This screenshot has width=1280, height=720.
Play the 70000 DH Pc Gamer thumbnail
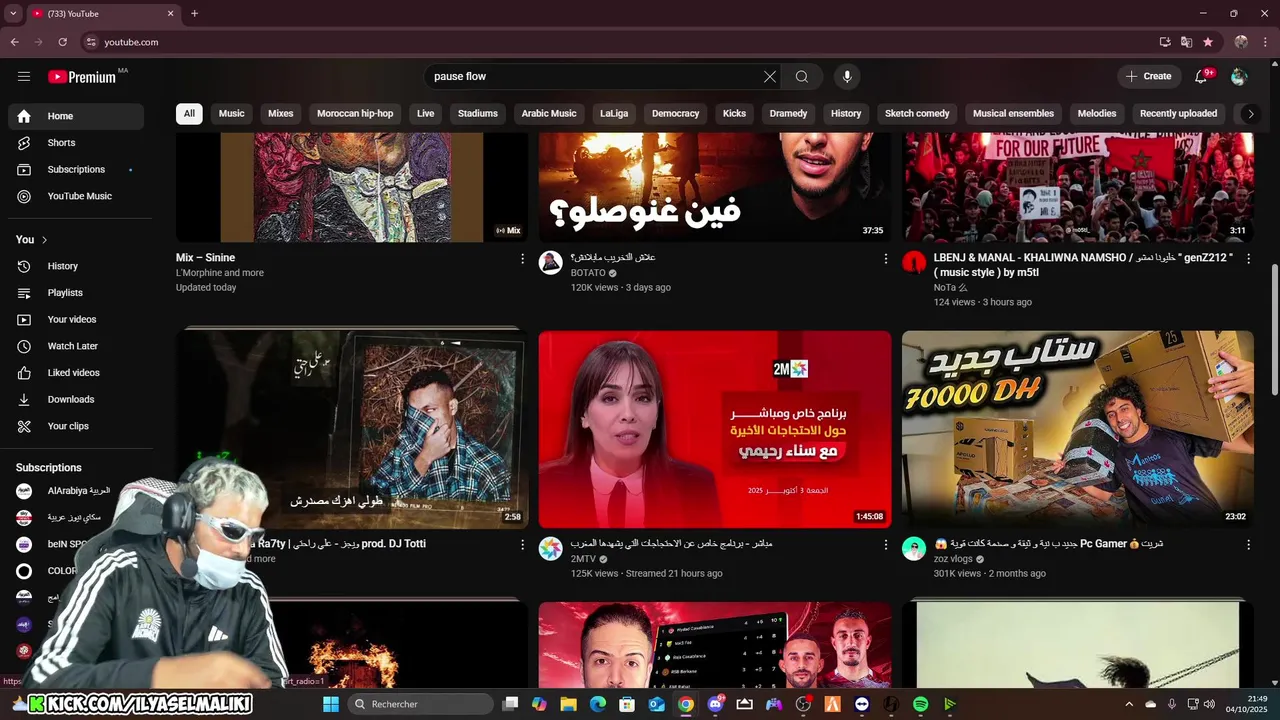point(1078,429)
